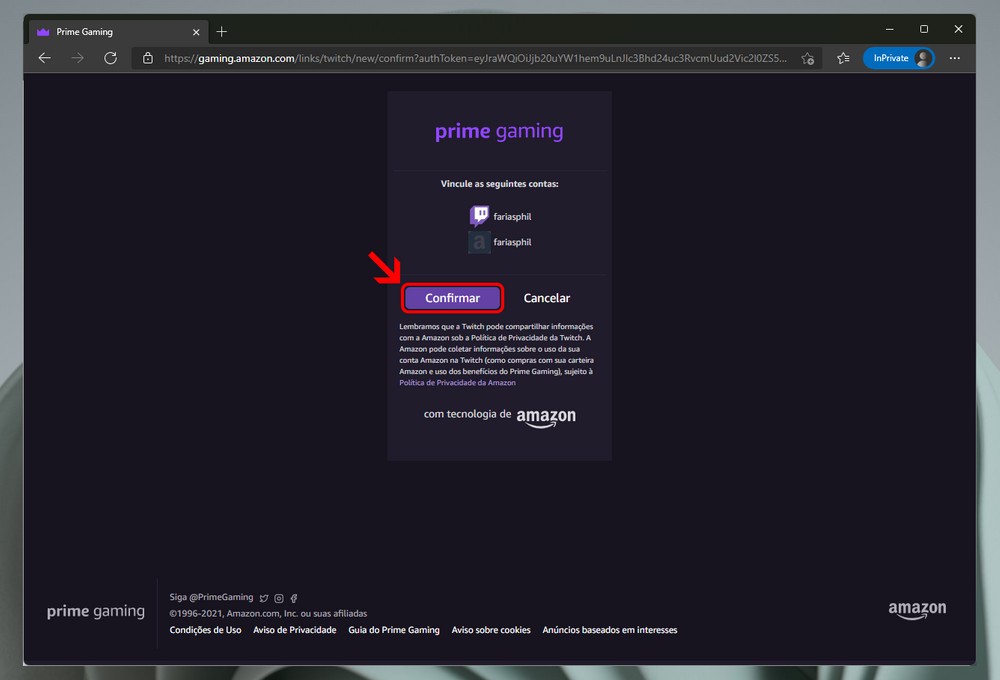
Task: Click the Prime Gaming crown tab favicon
Action: 43,32
